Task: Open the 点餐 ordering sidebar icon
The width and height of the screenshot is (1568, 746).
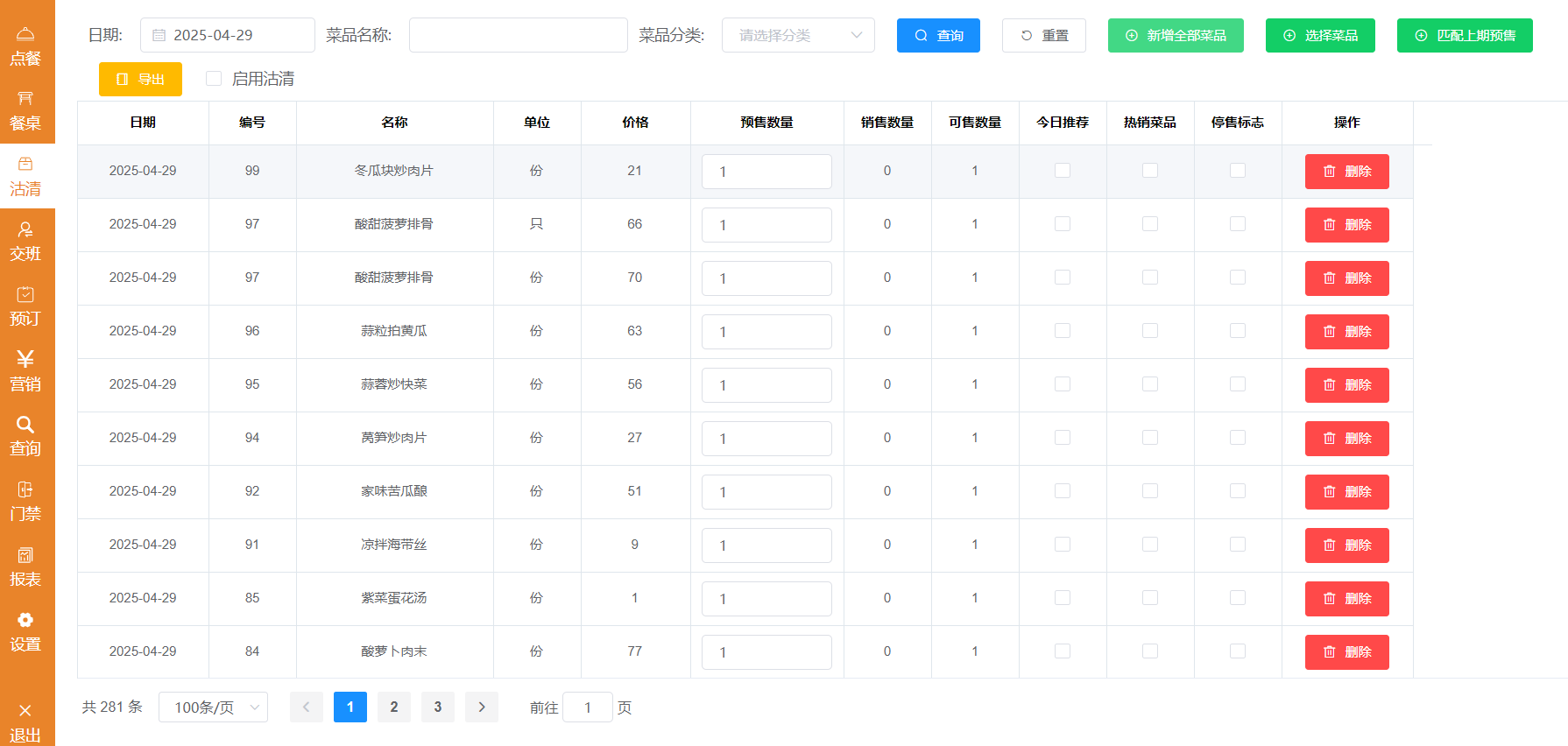Action: click(25, 46)
